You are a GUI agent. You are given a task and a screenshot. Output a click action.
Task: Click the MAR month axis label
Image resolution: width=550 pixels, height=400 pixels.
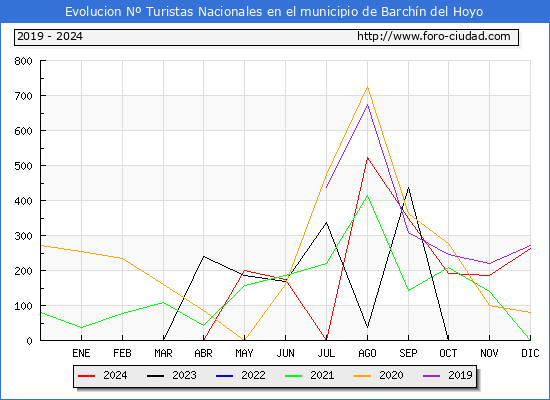point(163,353)
